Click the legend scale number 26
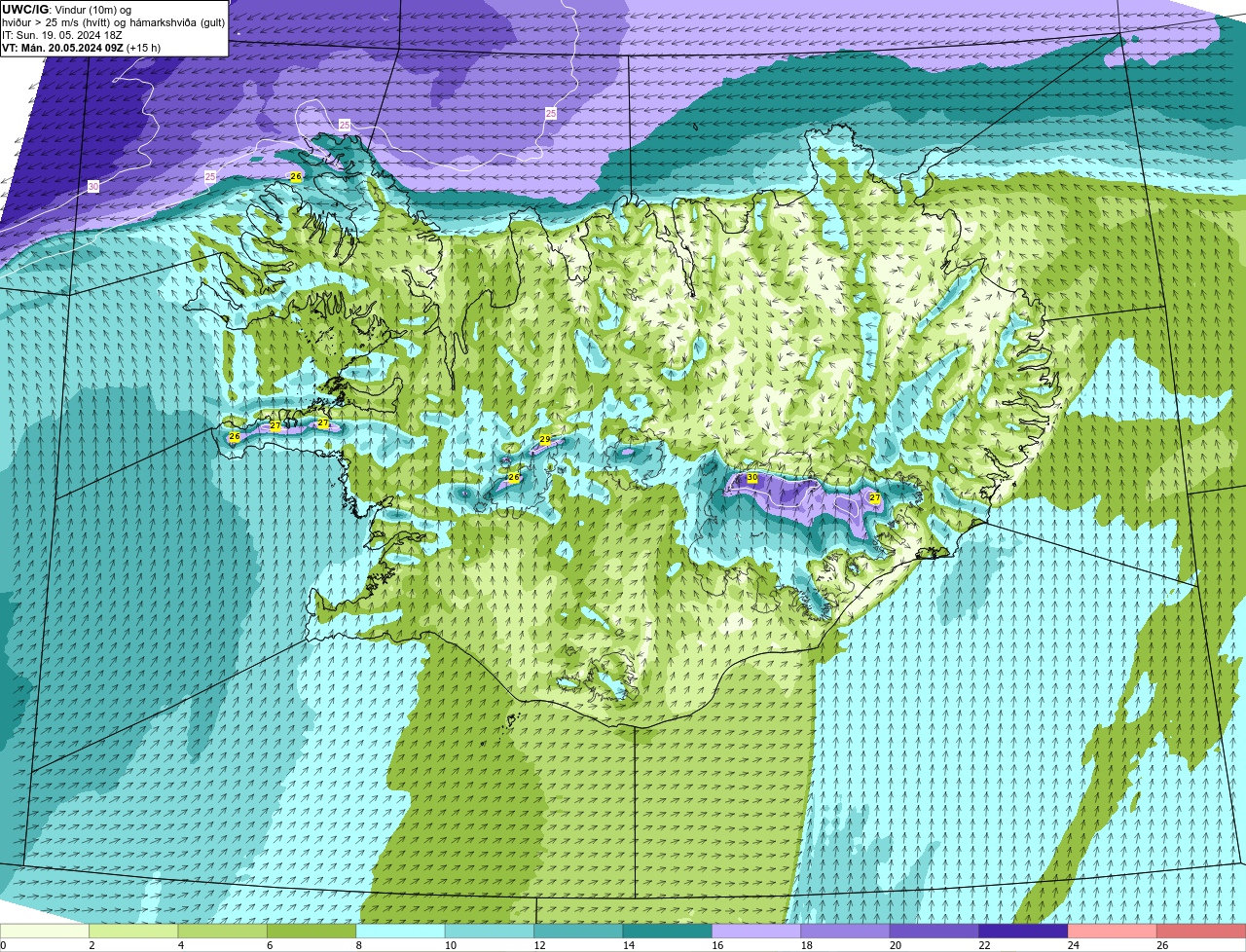This screenshot has height=952, width=1246. tap(1161, 944)
